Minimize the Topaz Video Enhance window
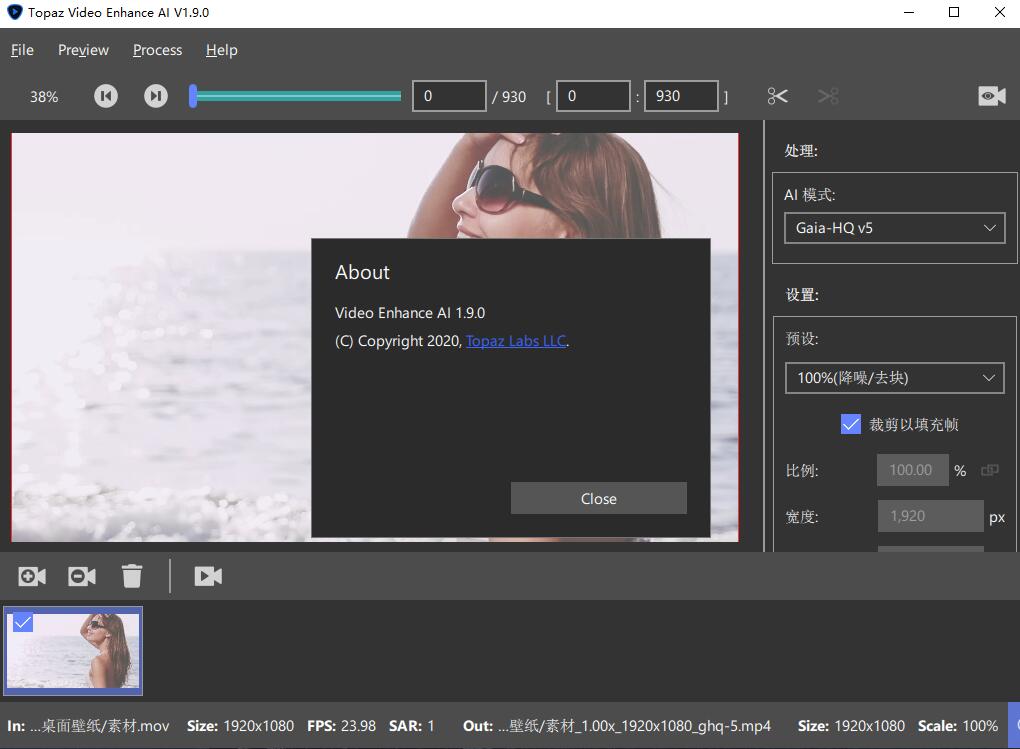The height and width of the screenshot is (749, 1020). [x=909, y=12]
